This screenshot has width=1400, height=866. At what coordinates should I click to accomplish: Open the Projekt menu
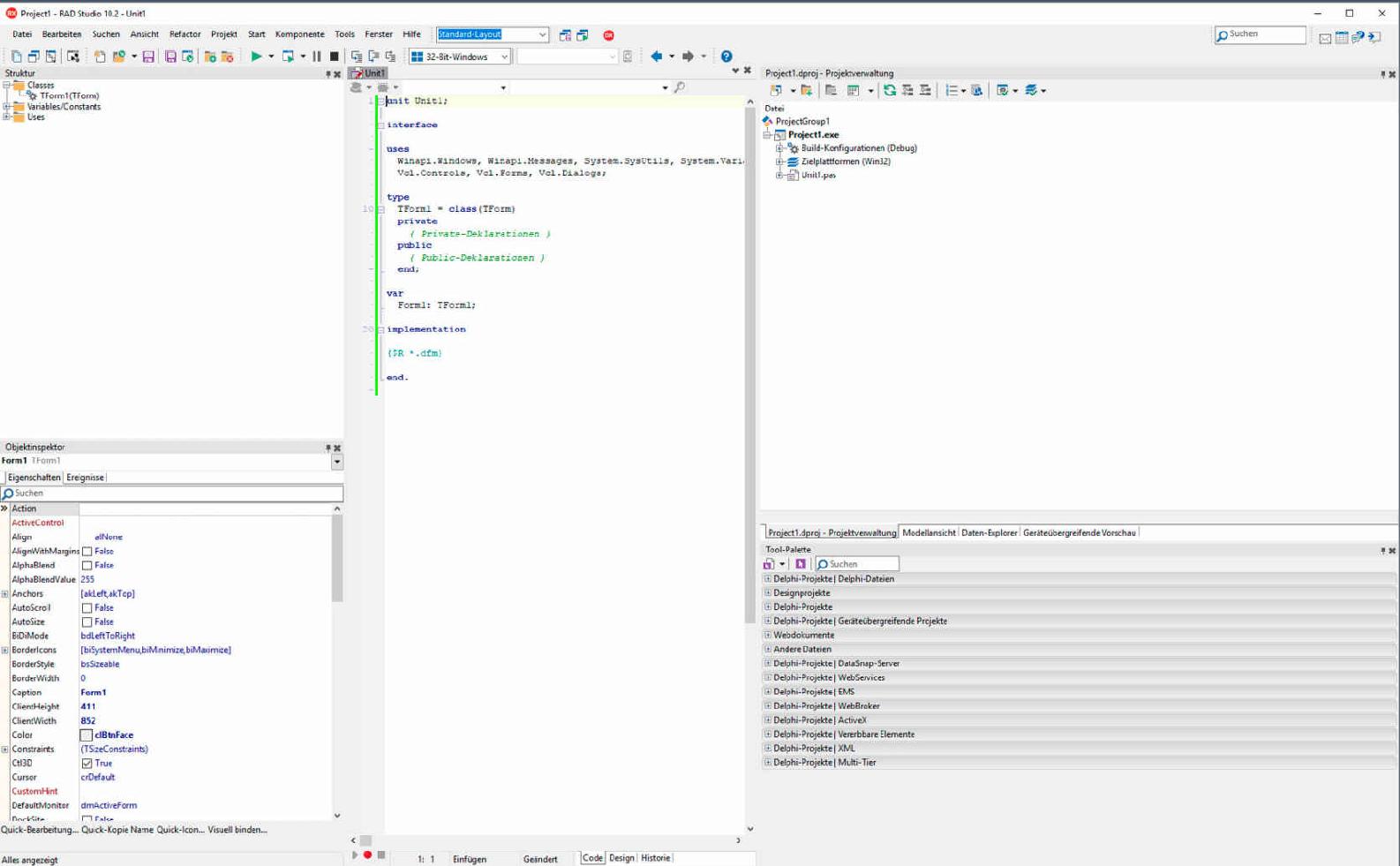(223, 34)
